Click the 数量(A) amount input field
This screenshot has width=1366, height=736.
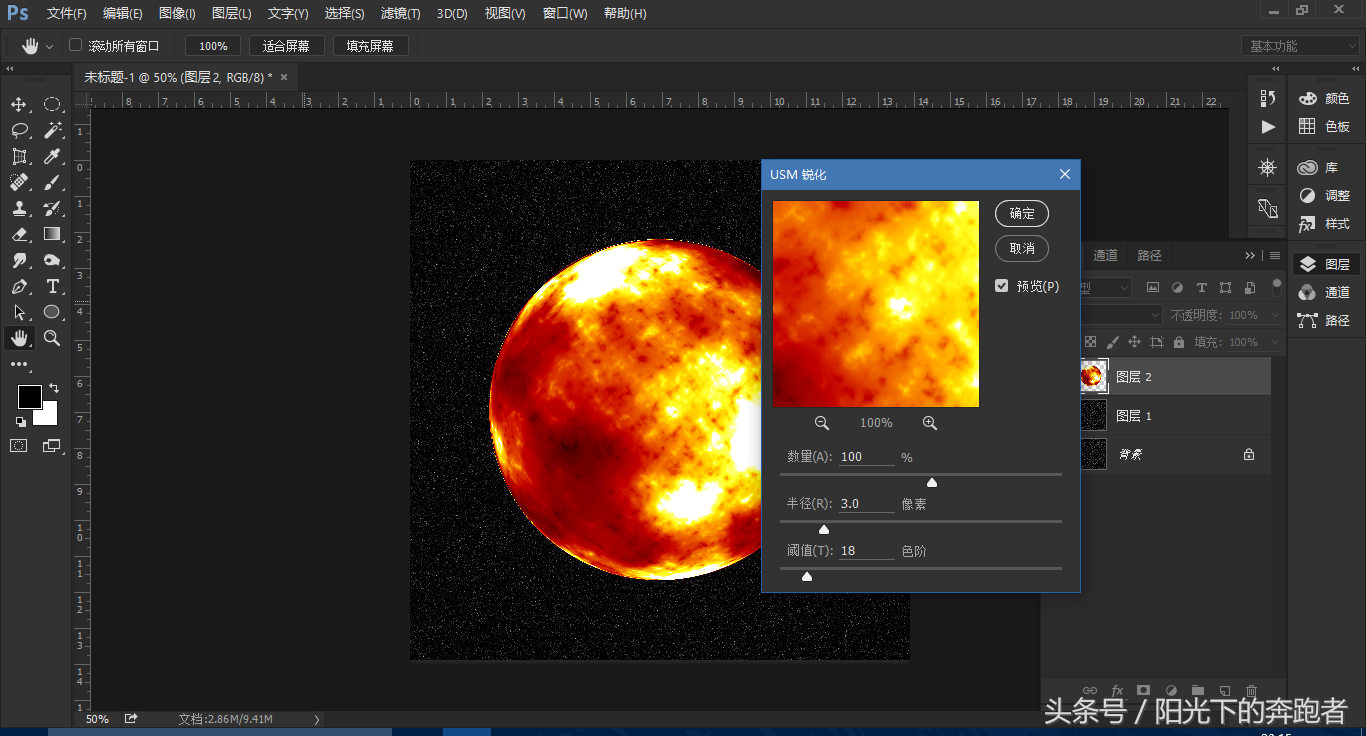point(867,457)
